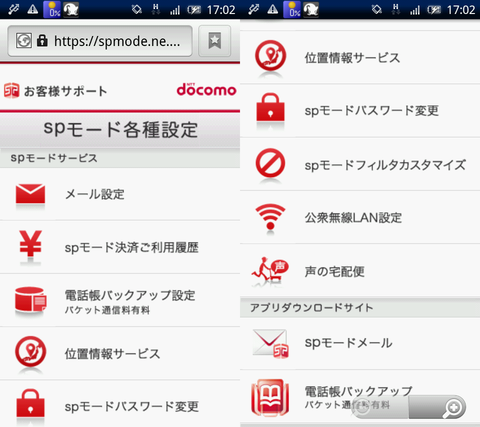Tap the prohibition-sign icon for spモードフィルタカスタマイズ
Image resolution: width=480 pixels, height=427 pixels.
[270, 163]
